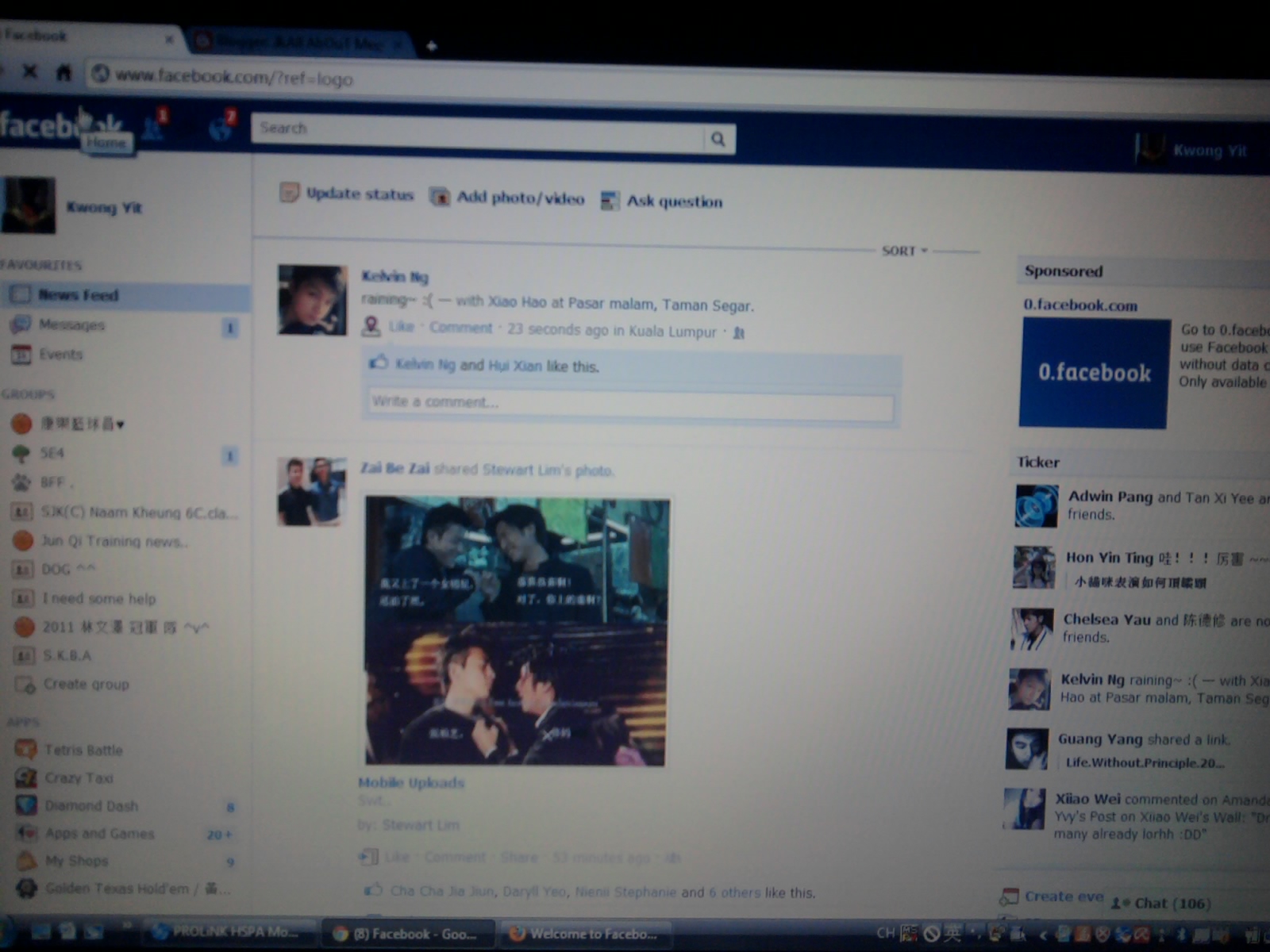Open Zai Be Zai's profile
1270x952 pixels.
tap(394, 468)
